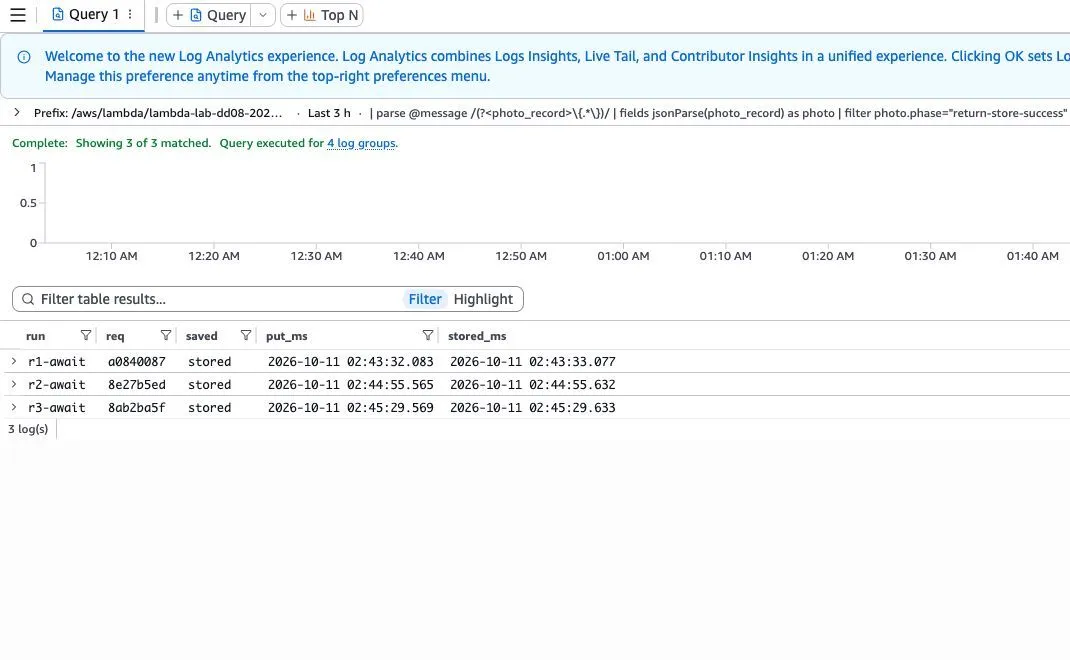Sort by the saved column header
The image size is (1070, 660).
(x=201, y=336)
